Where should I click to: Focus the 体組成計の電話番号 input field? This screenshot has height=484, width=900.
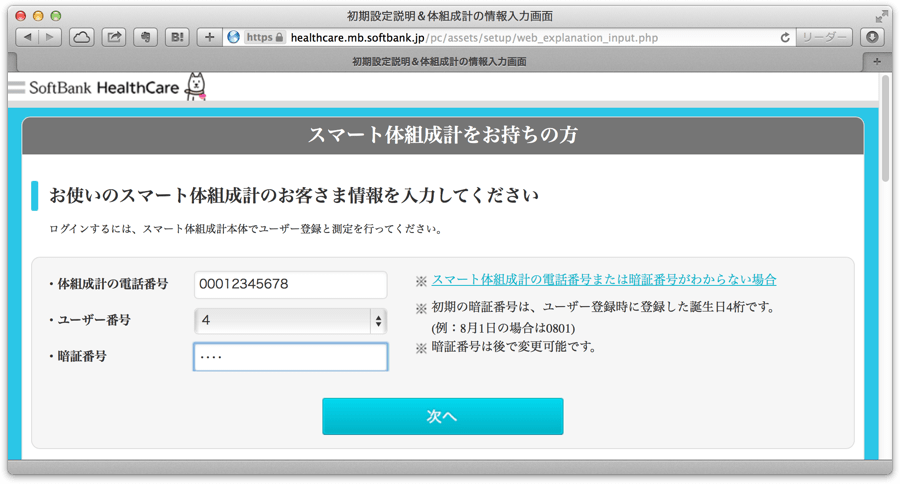[290, 285]
